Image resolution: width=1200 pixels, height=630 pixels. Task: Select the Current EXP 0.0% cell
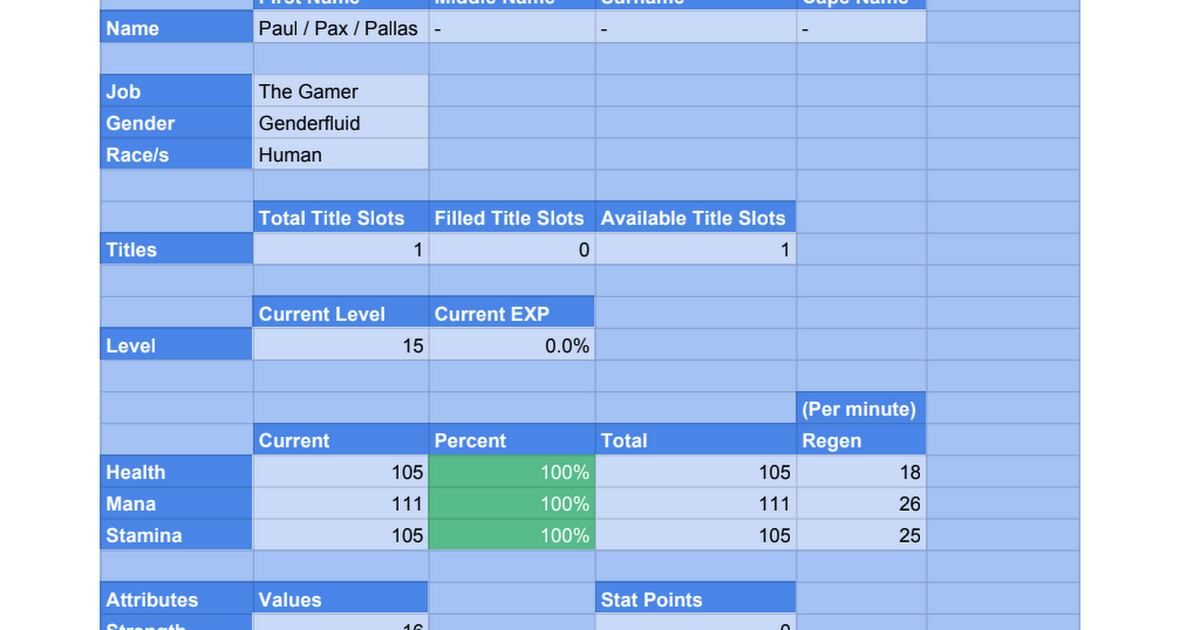512,346
